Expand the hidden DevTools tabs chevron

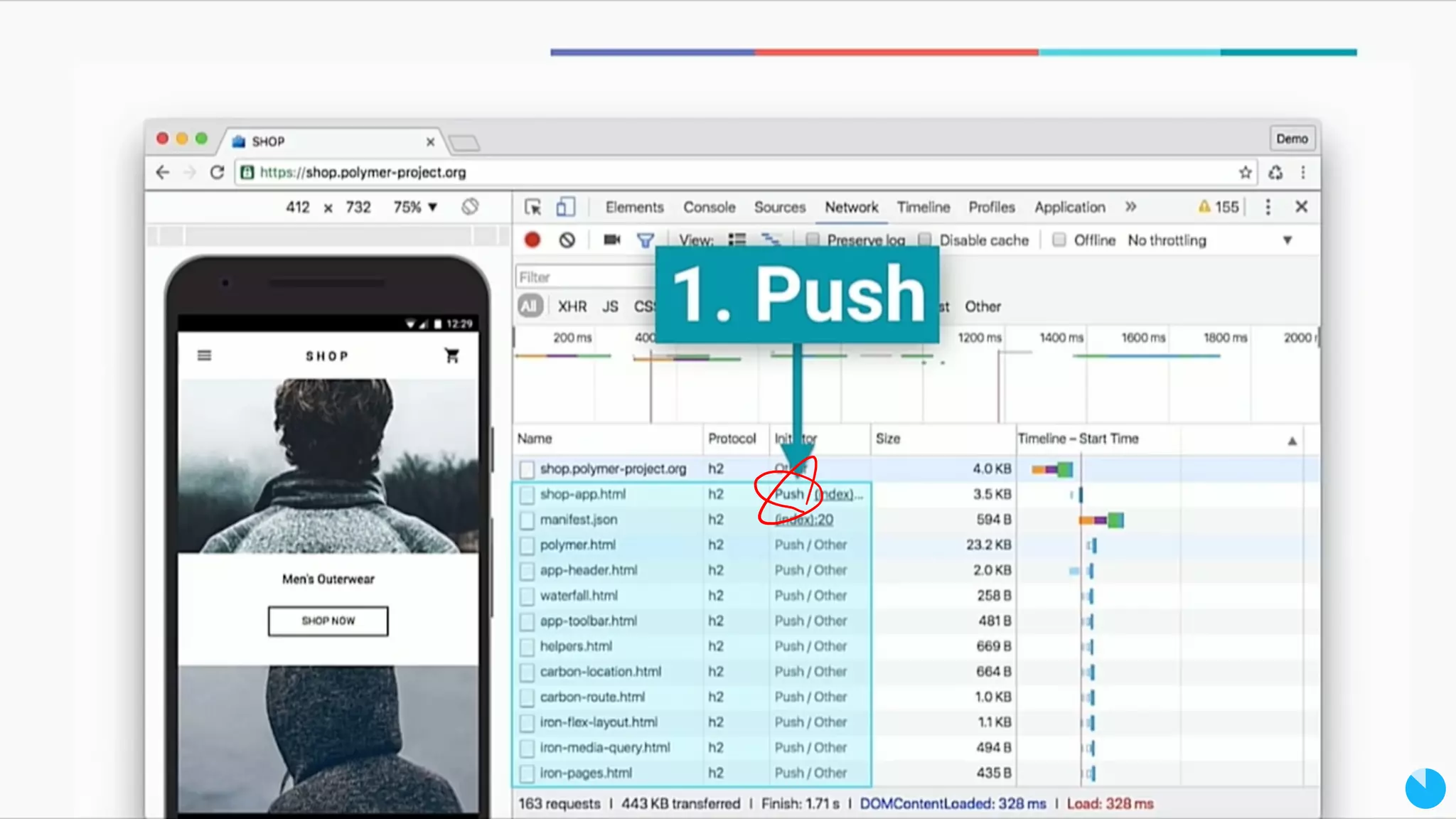tap(1130, 207)
